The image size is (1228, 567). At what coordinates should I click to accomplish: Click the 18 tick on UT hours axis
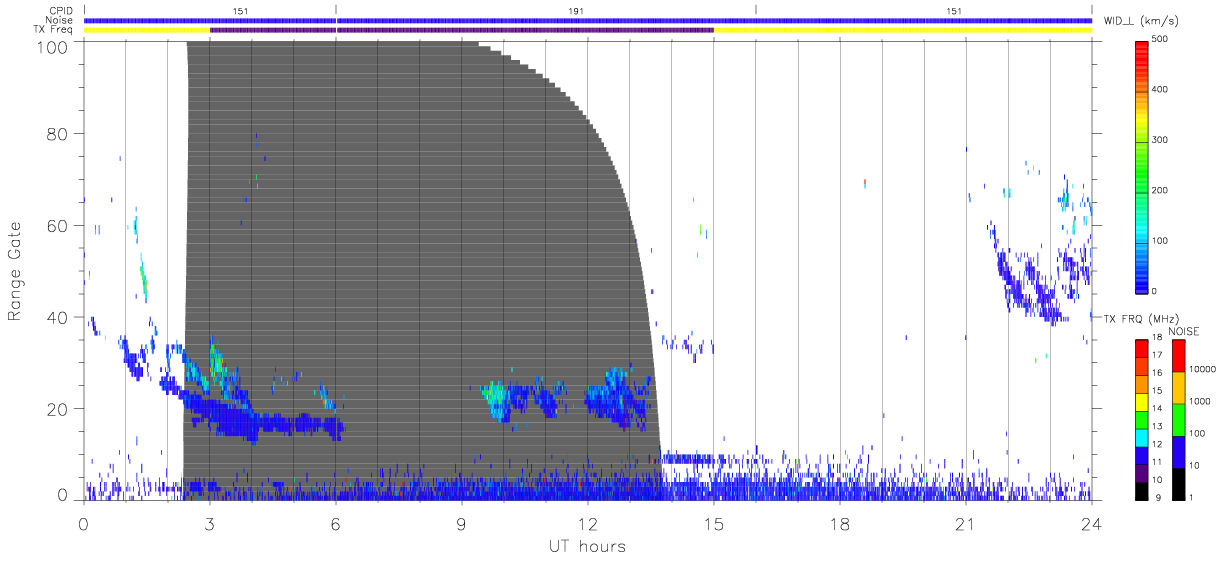[840, 524]
